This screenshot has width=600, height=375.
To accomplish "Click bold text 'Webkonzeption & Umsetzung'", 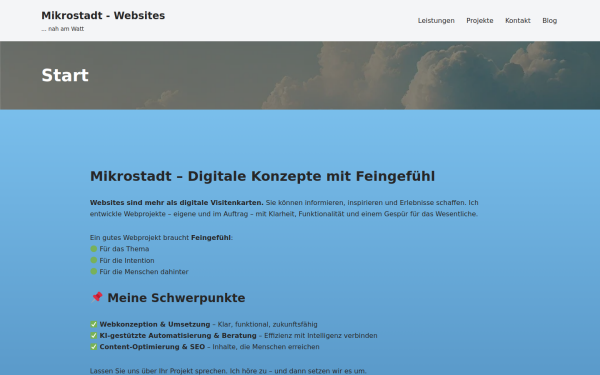I will (x=155, y=324).
